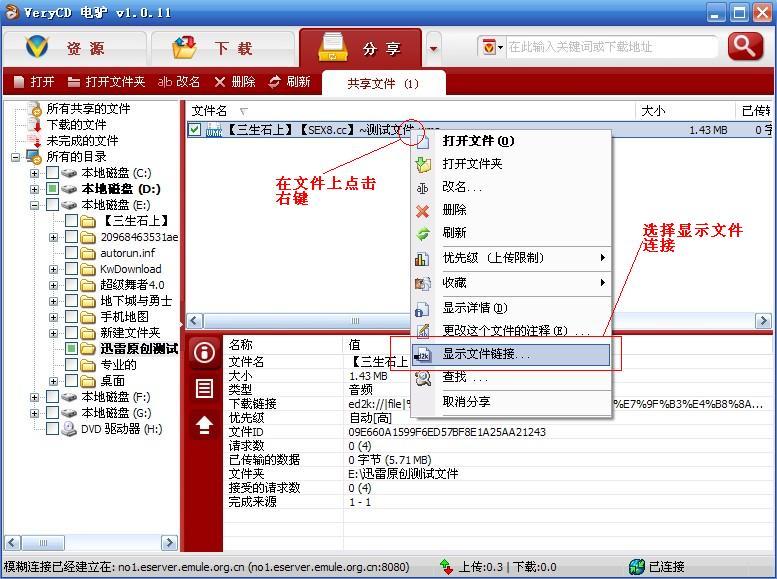Check the 本地磁盘 (C:) share checkbox
Screen dimensions: 777x579
pyautogui.click(x=53, y=173)
